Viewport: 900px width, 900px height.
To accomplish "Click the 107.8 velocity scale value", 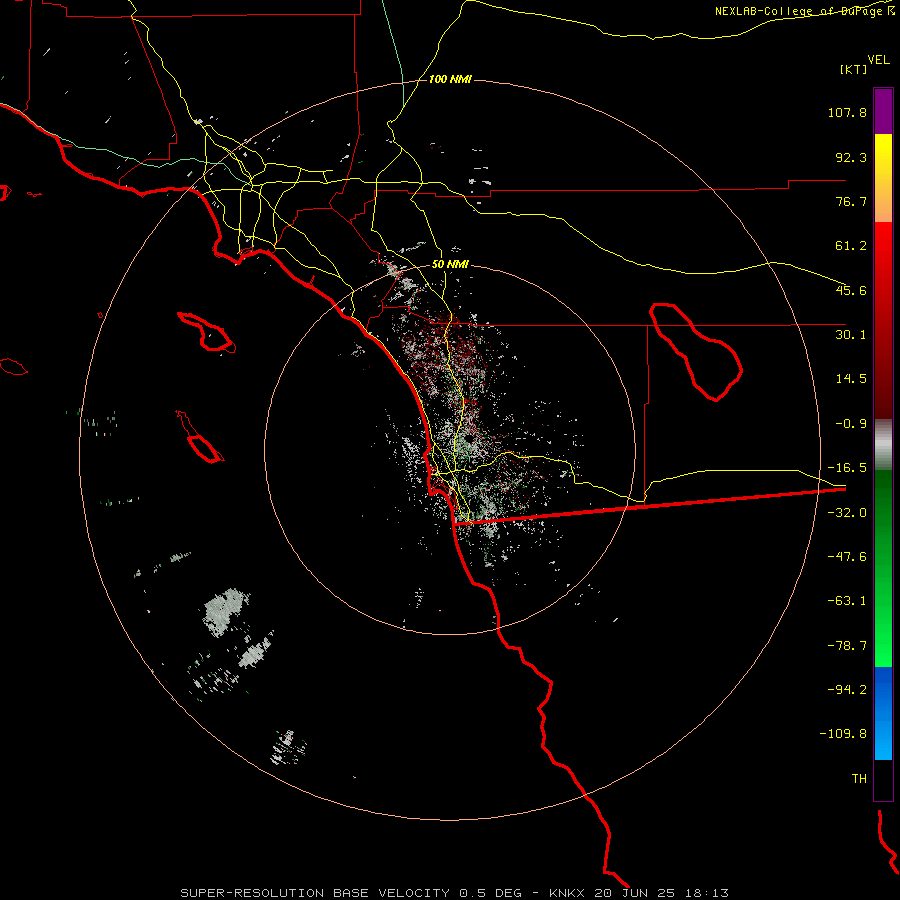I will click(847, 112).
